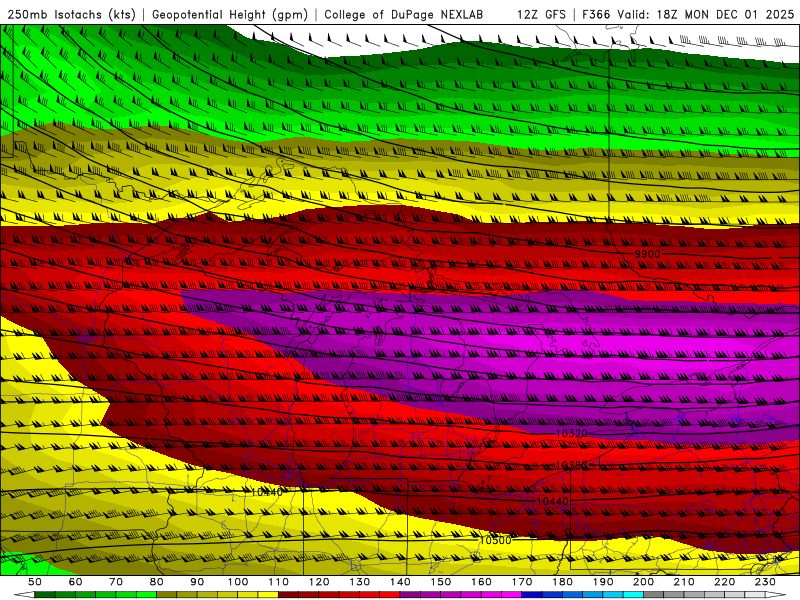Click the 160 value on the color scale
Screen dimensions: 800x600
481,582
